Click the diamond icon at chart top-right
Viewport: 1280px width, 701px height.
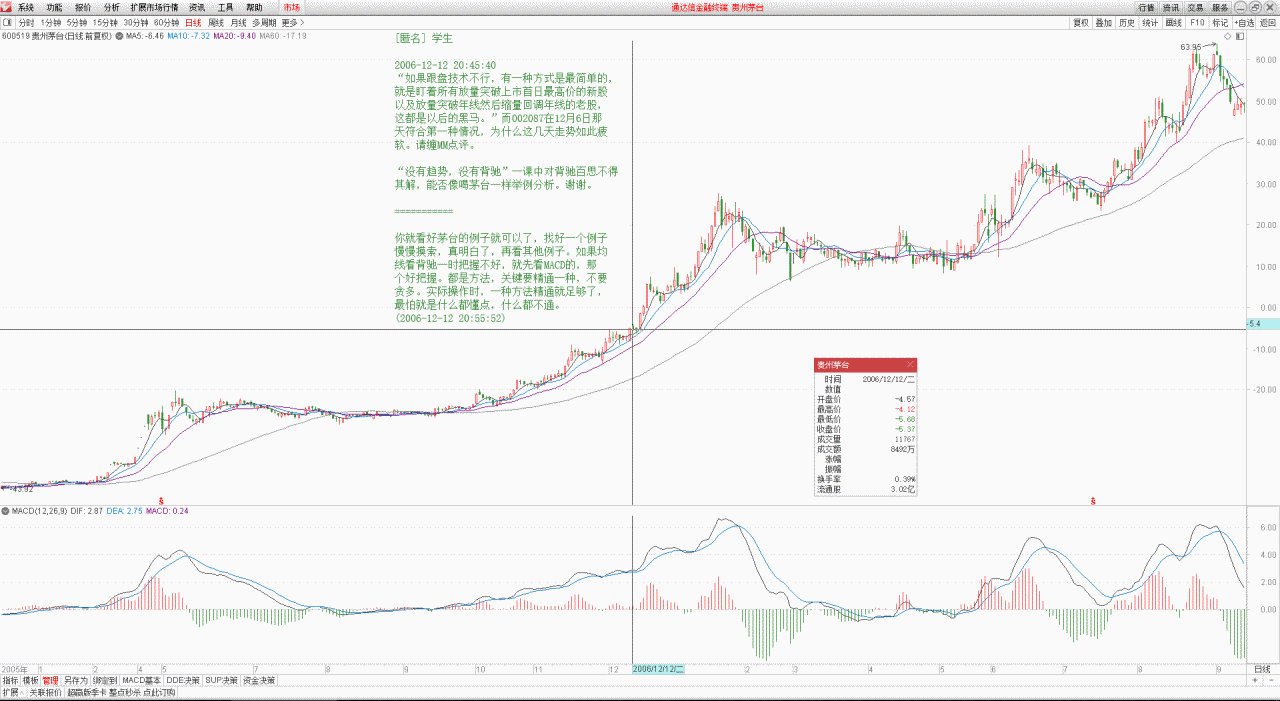click(x=1227, y=36)
